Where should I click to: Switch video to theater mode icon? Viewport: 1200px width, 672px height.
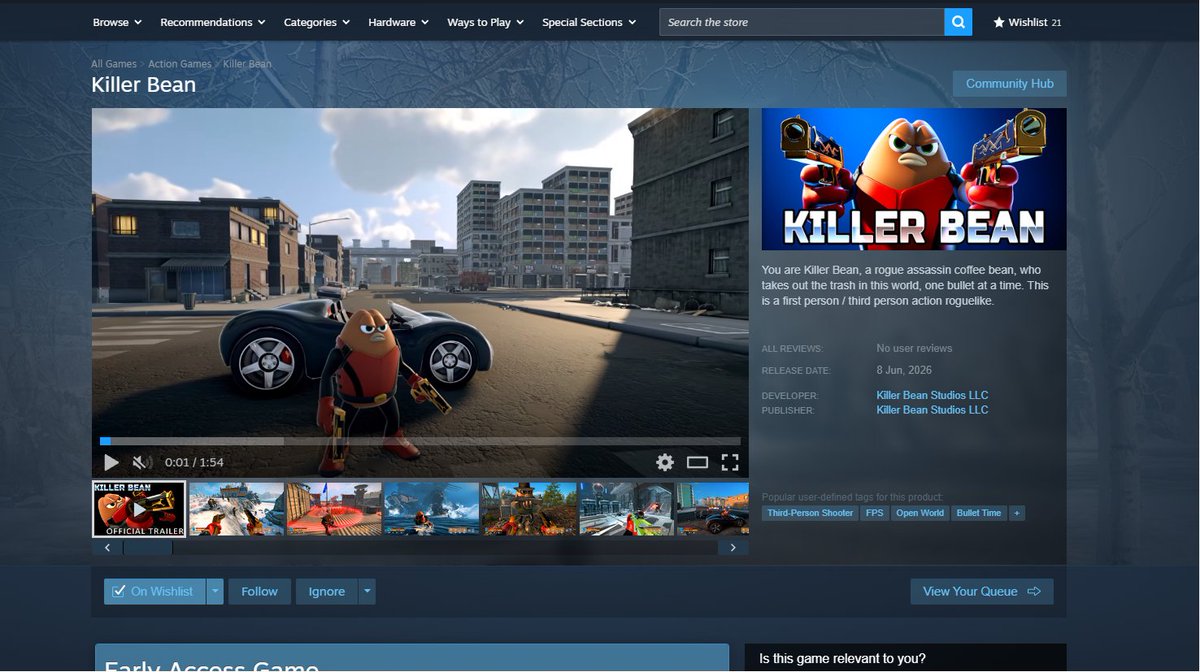(697, 462)
